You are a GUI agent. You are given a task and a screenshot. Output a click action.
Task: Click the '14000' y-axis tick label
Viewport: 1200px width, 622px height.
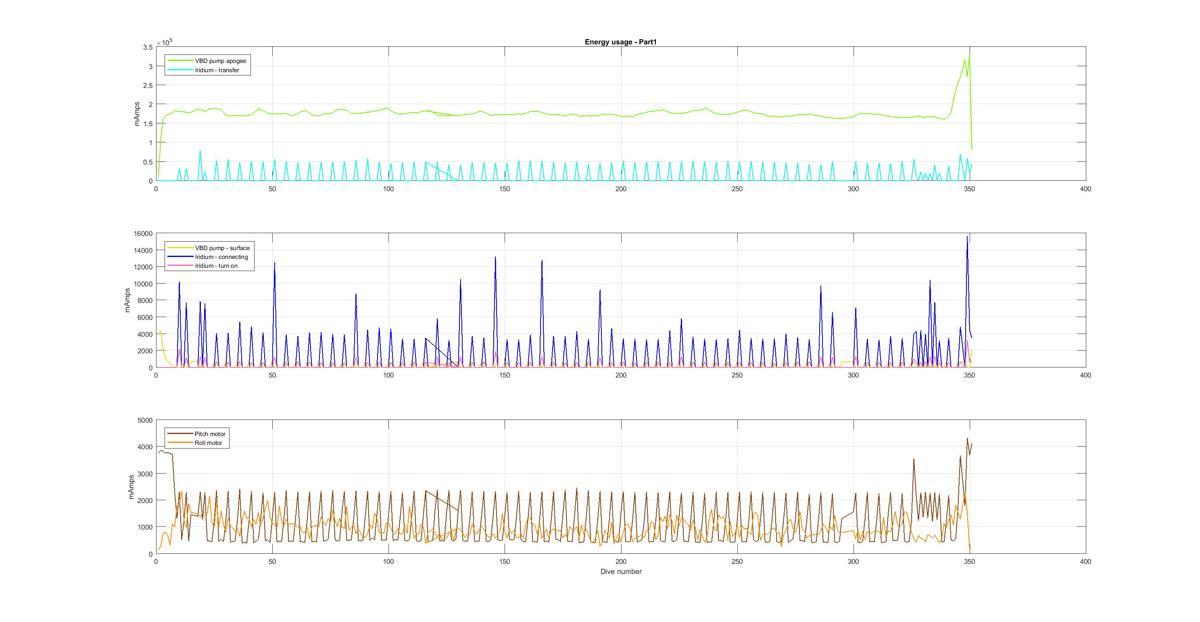(x=143, y=251)
